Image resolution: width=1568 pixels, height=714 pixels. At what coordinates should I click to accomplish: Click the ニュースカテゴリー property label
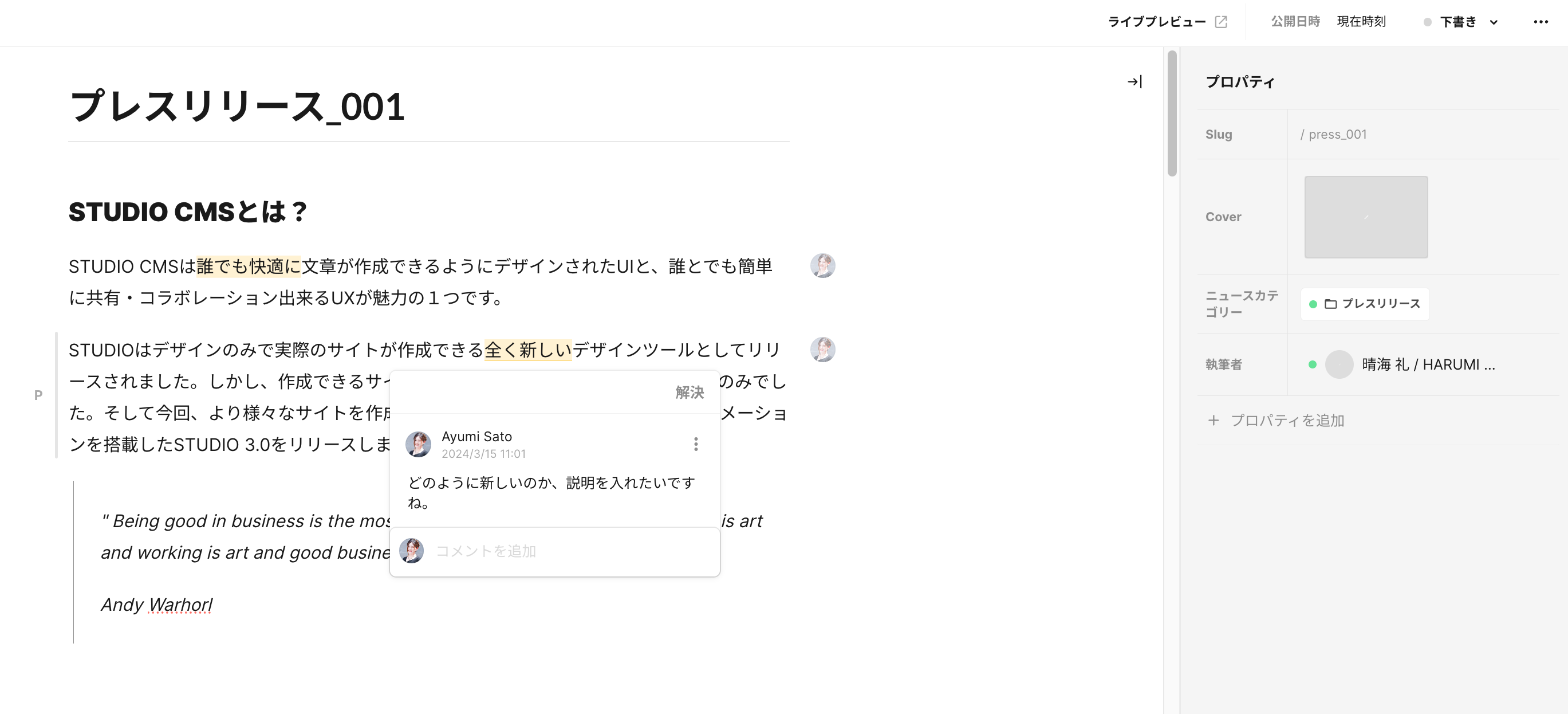pos(1241,303)
